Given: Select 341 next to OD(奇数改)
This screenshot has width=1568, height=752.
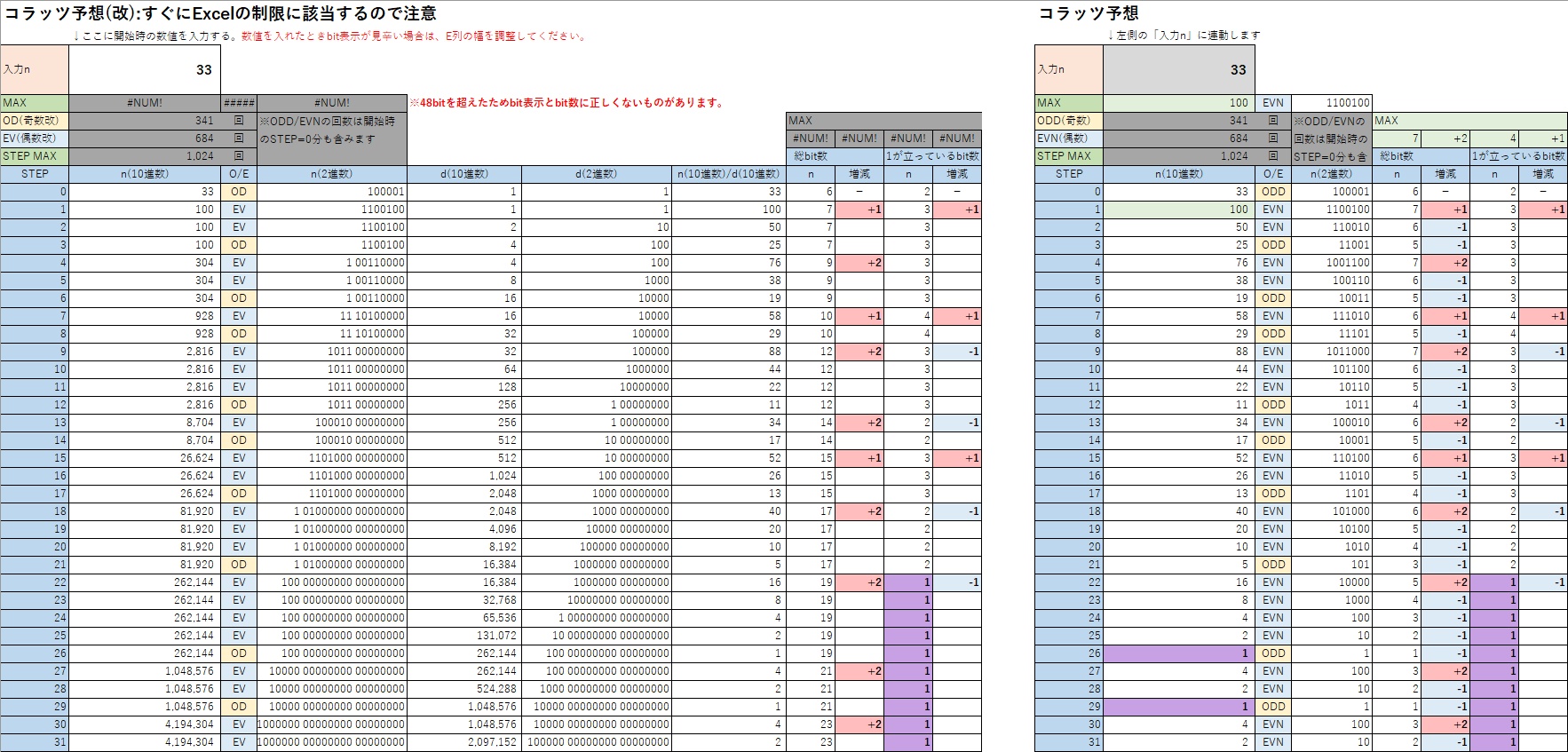Looking at the screenshot, I should pyautogui.click(x=145, y=121).
